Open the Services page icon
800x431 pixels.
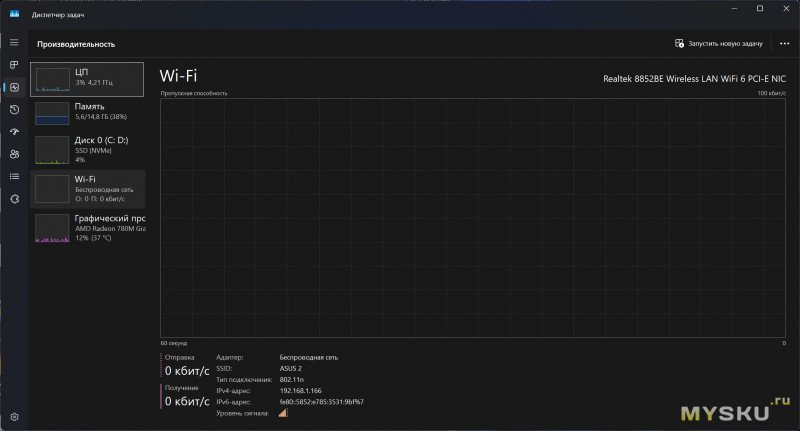(14, 199)
